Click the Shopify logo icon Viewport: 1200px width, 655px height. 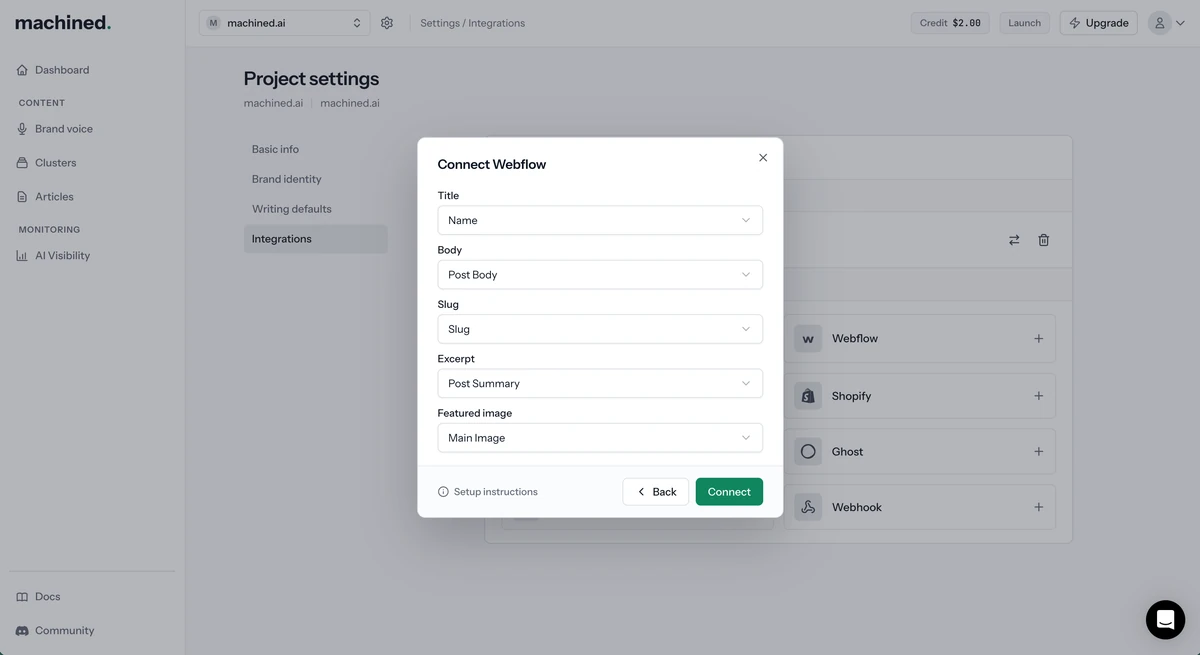click(x=808, y=396)
